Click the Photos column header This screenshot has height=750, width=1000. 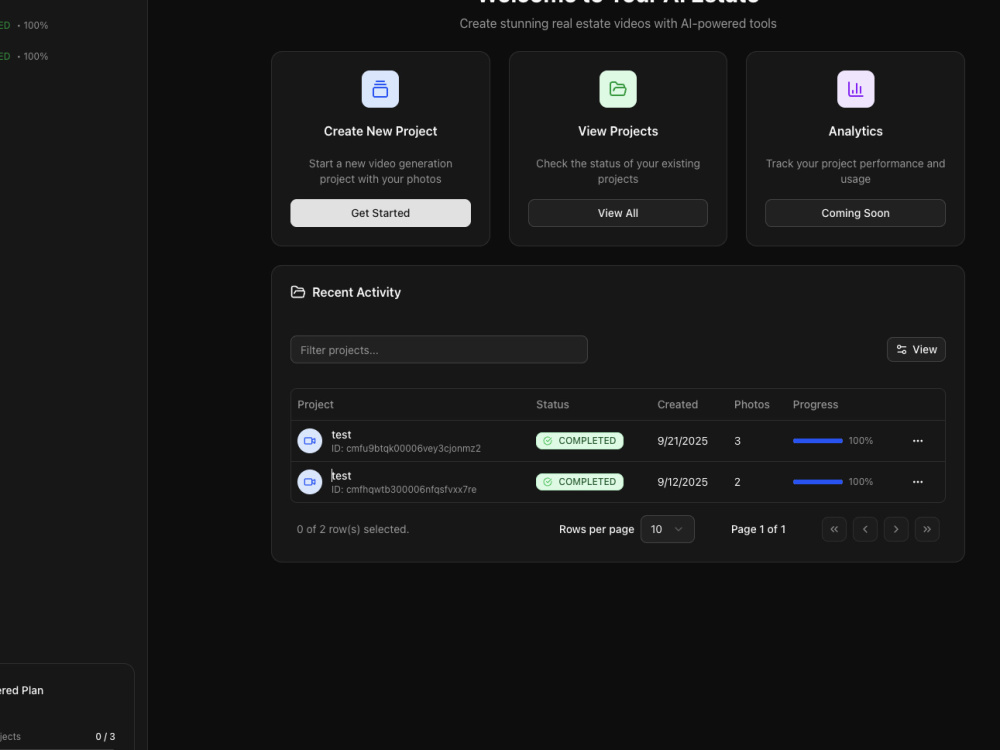coord(751,404)
